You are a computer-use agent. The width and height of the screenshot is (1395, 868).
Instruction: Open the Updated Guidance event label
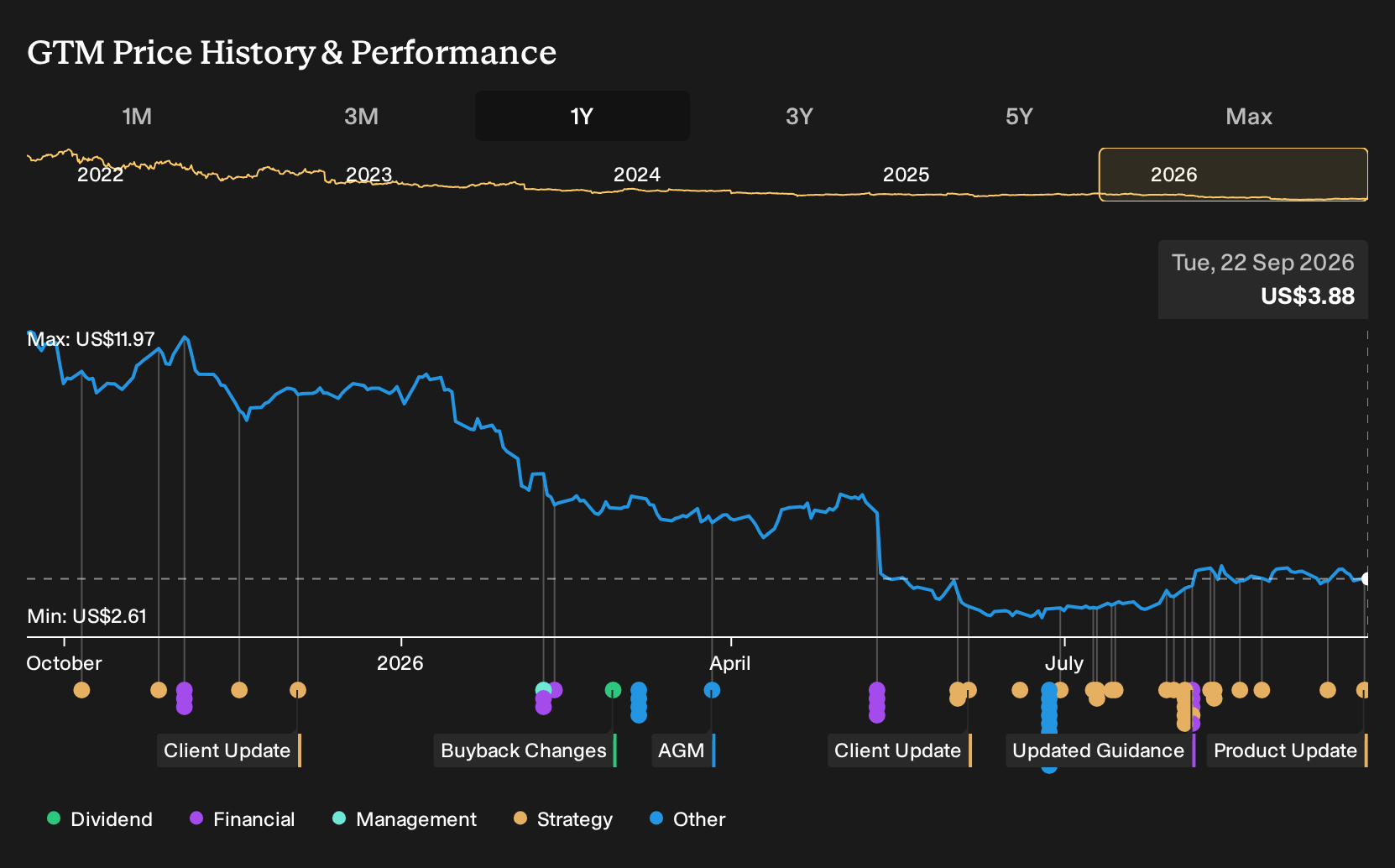click(1100, 750)
